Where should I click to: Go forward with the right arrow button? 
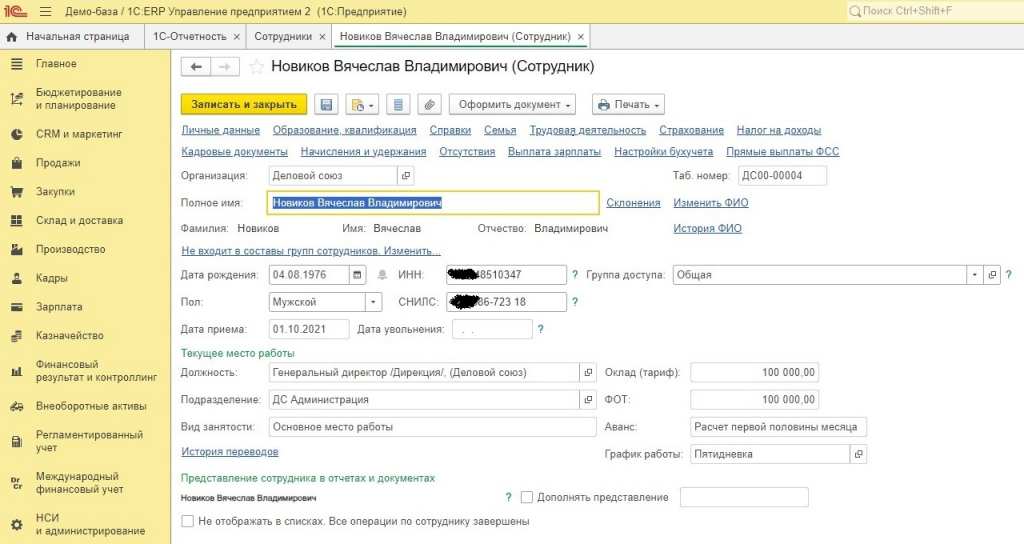tap(225, 67)
